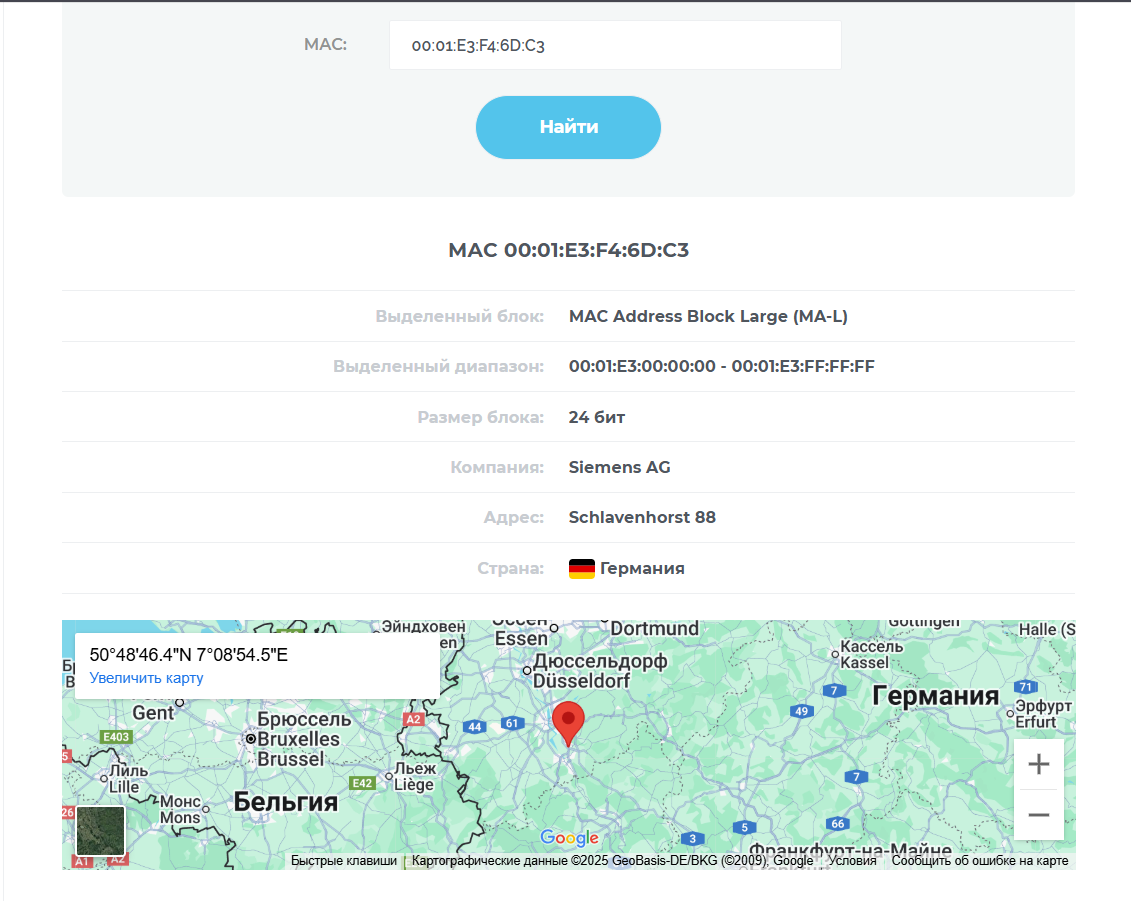Viewport: 1131px width, 901px height.
Task: Open Быстрые клавиши keyboard shortcuts
Action: tap(344, 861)
